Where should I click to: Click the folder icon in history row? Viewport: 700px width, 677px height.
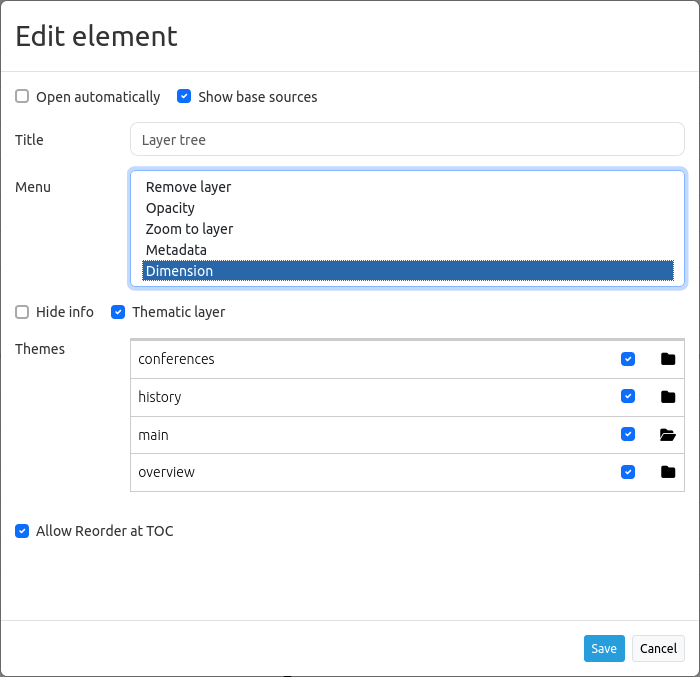(668, 397)
